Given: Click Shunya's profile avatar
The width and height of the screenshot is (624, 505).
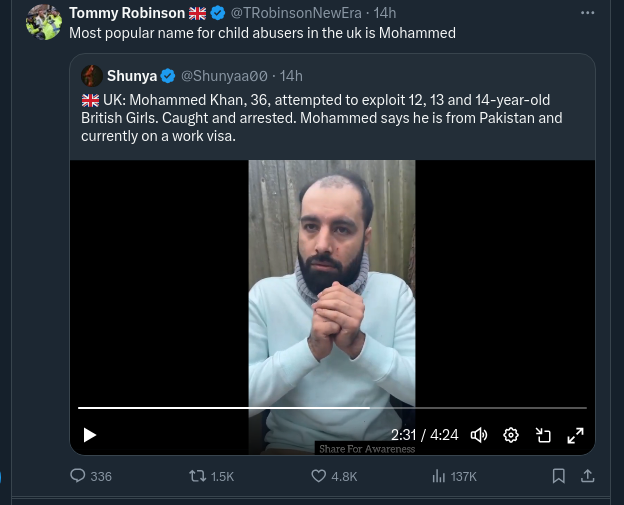Looking at the screenshot, I should (x=92, y=76).
